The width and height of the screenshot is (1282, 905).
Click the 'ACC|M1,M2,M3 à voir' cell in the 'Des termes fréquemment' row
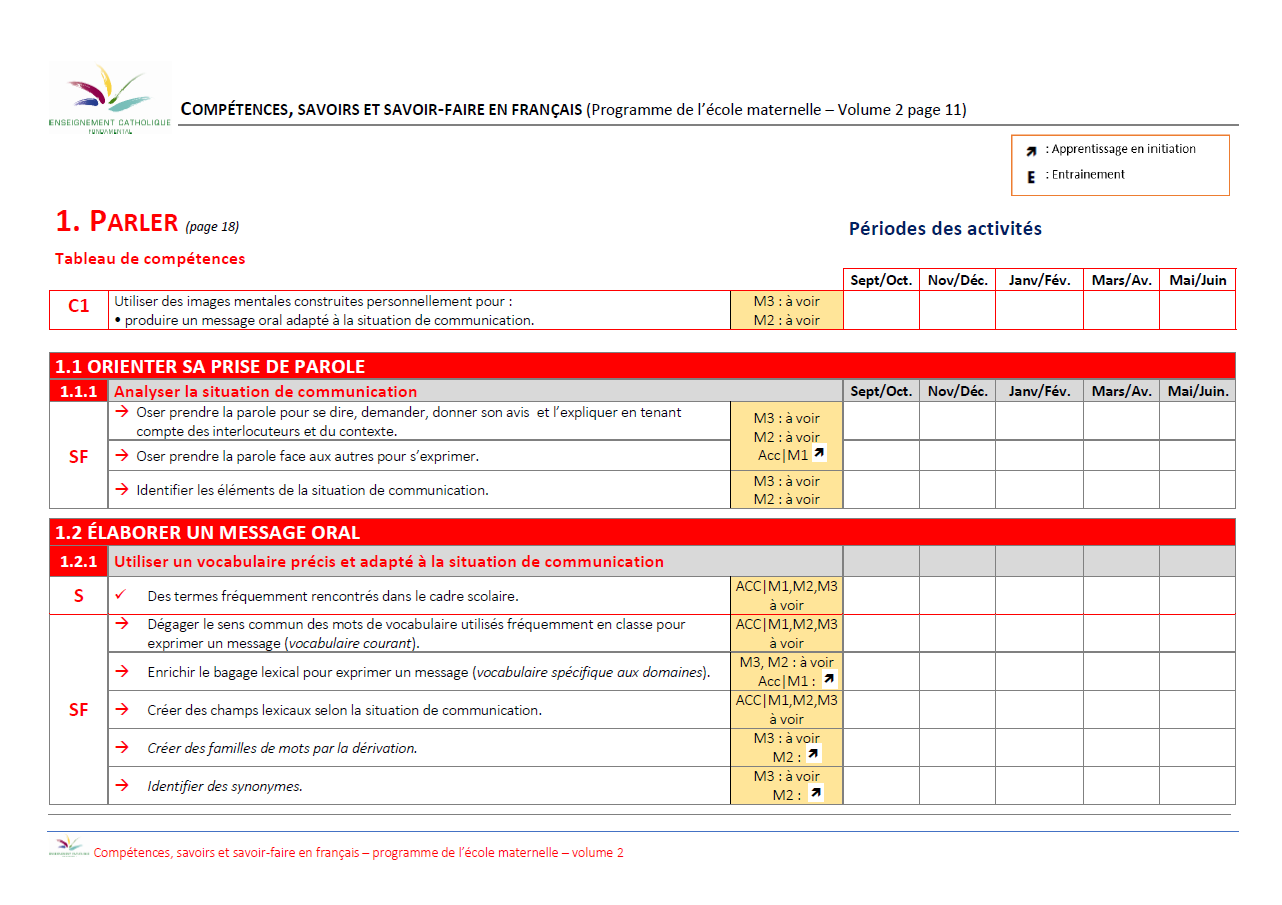787,596
